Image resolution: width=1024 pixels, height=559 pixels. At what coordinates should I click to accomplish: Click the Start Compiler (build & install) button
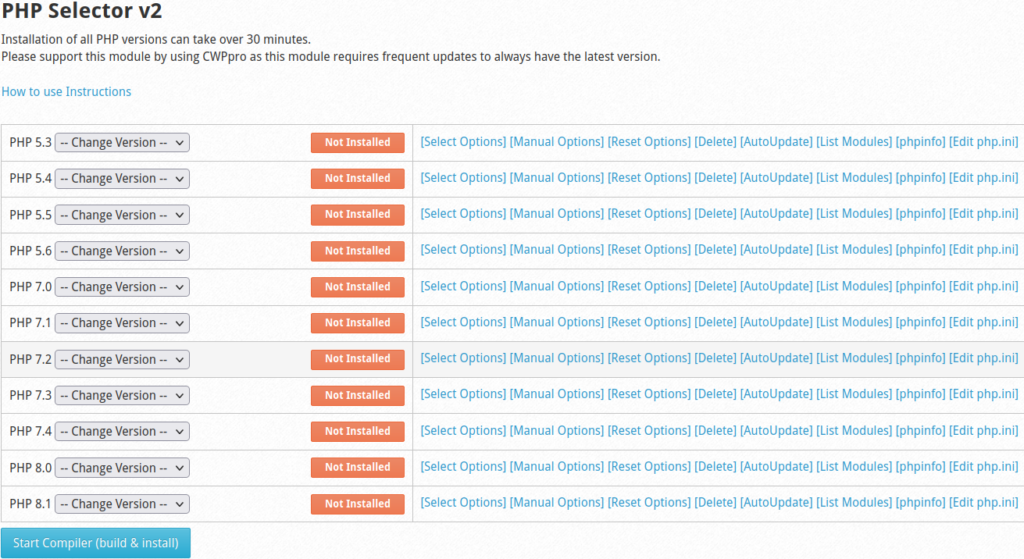(96, 543)
